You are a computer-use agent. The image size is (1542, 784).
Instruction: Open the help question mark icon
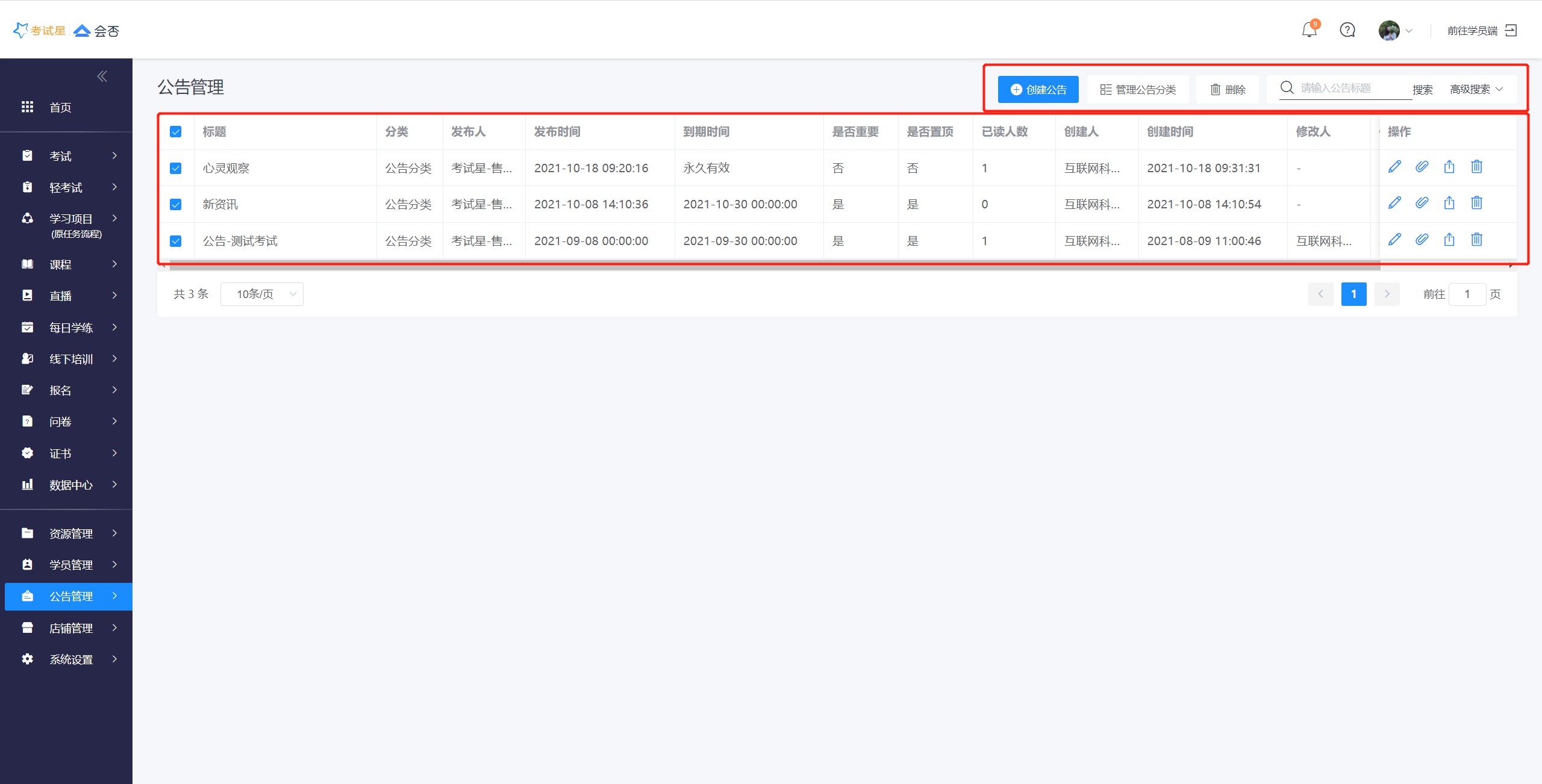[x=1347, y=30]
